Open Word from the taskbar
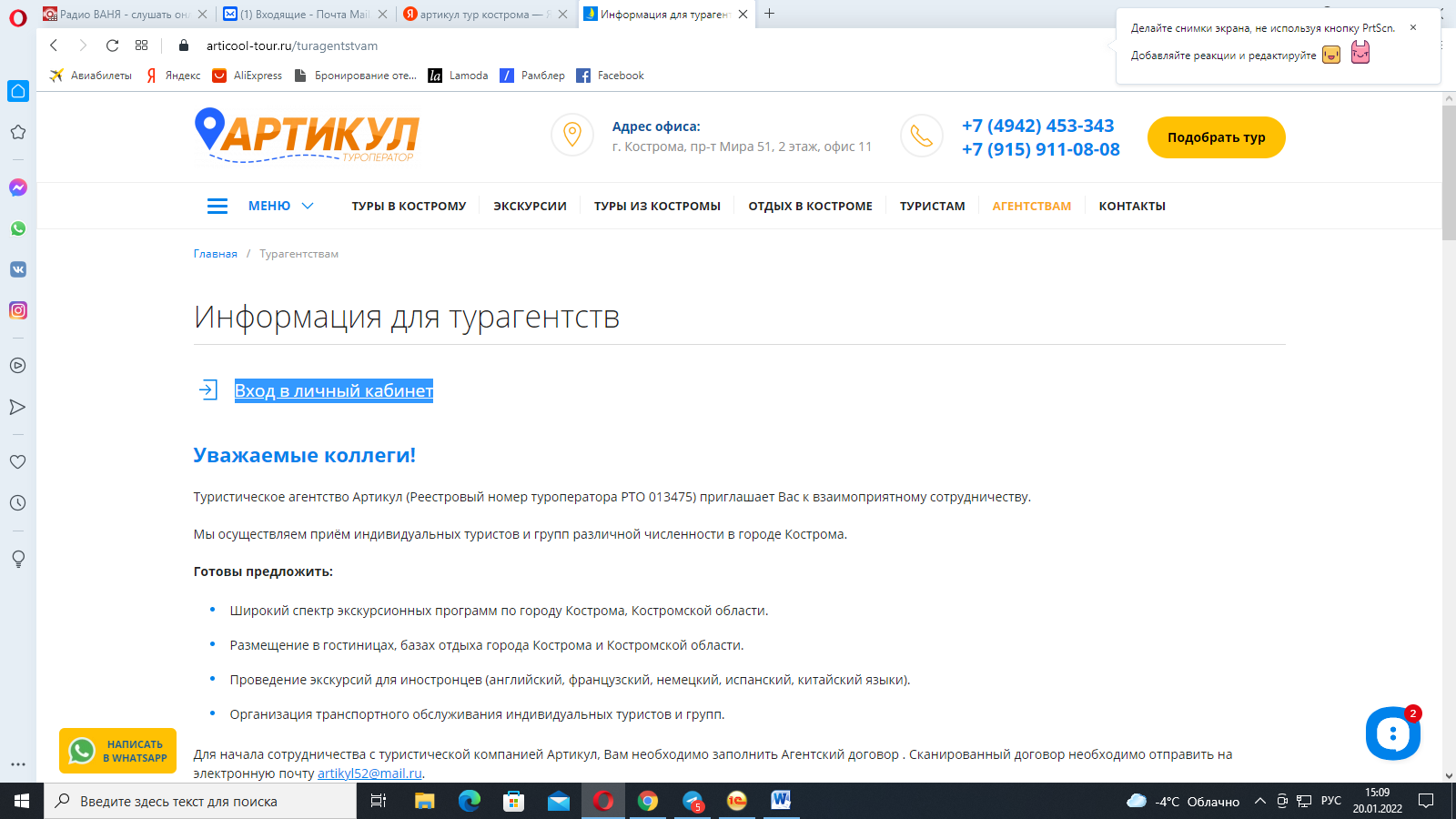This screenshot has width=1456, height=819. click(x=781, y=801)
